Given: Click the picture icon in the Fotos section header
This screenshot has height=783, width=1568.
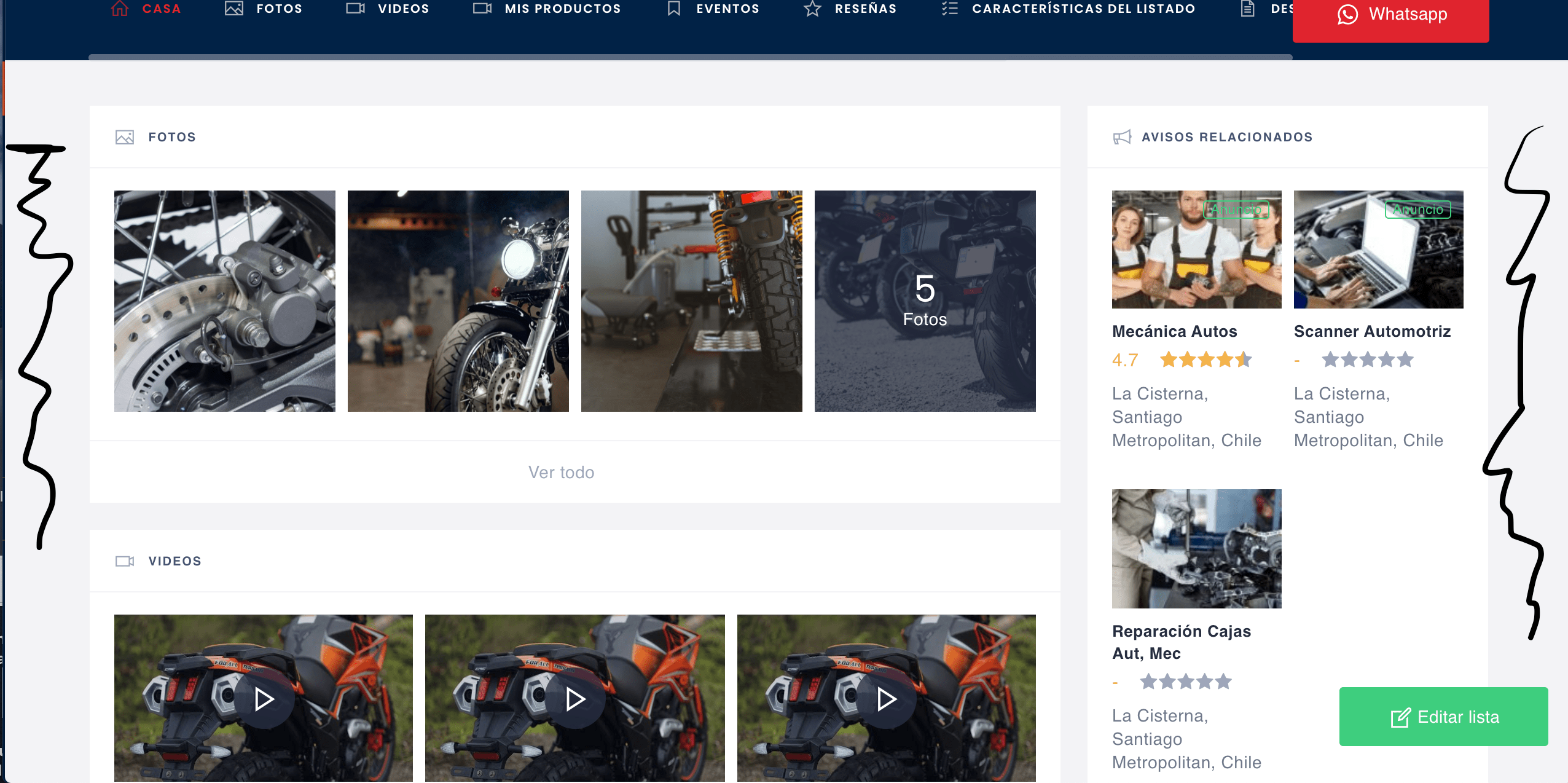Looking at the screenshot, I should (125, 137).
